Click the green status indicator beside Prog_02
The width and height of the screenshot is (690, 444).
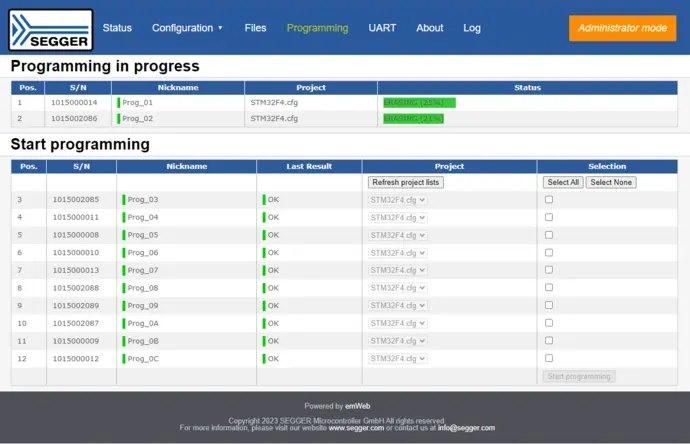click(x=119, y=118)
